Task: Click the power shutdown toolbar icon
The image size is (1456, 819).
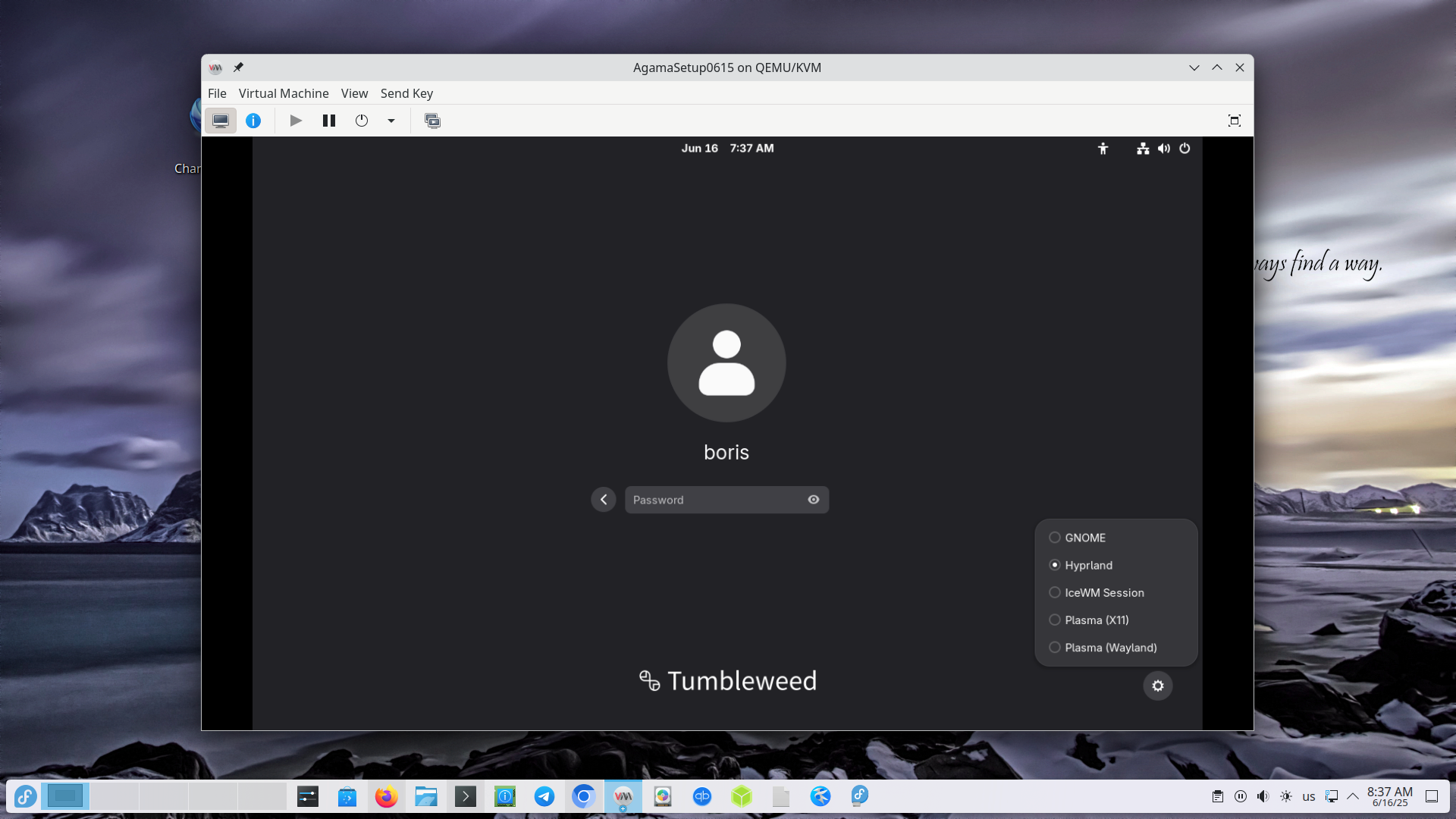Action: tap(362, 121)
